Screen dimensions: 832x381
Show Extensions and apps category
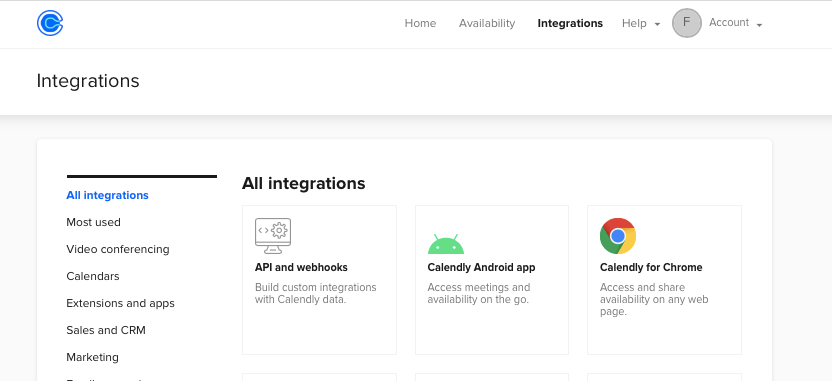point(120,304)
